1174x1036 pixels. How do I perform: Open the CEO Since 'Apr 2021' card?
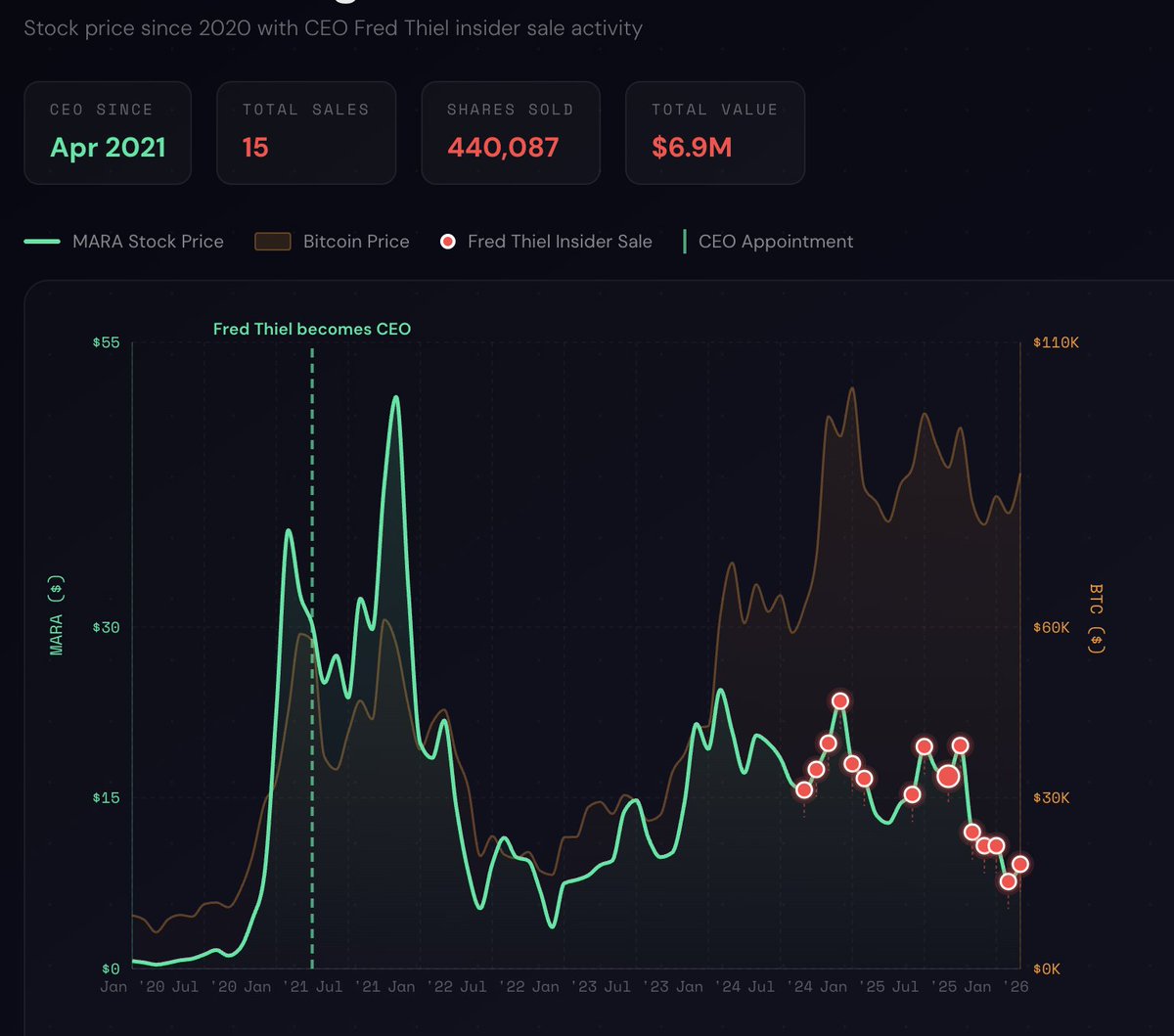108,133
